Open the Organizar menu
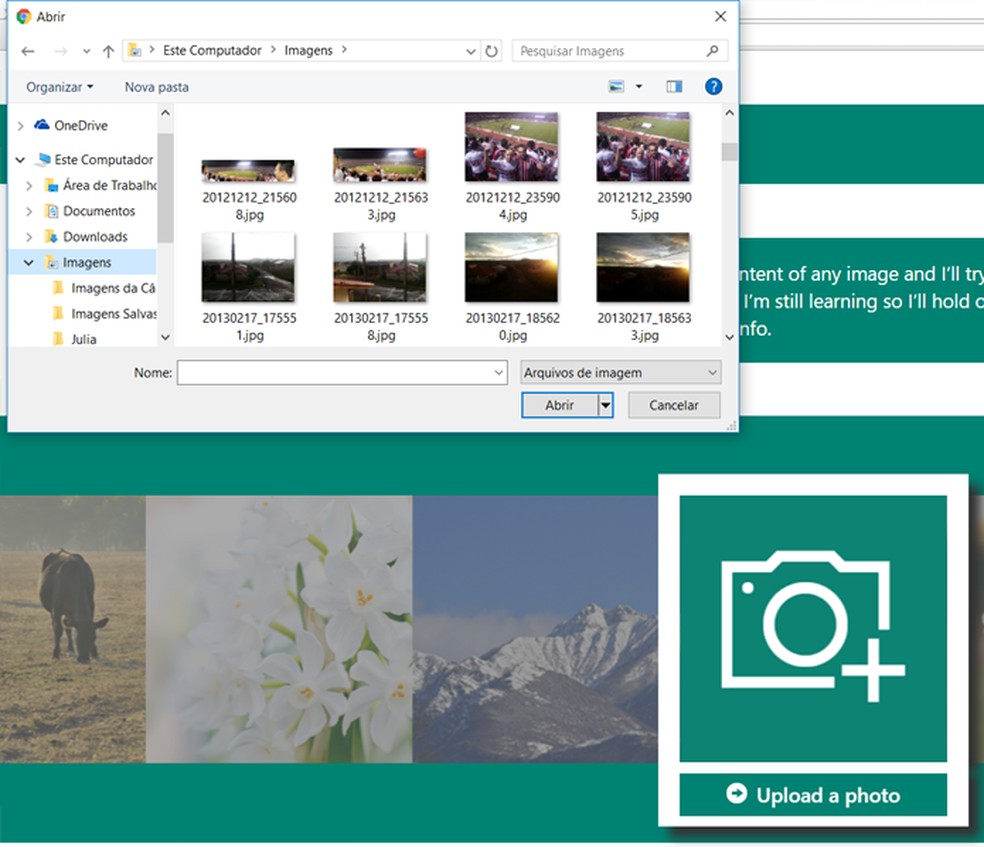 60,87
